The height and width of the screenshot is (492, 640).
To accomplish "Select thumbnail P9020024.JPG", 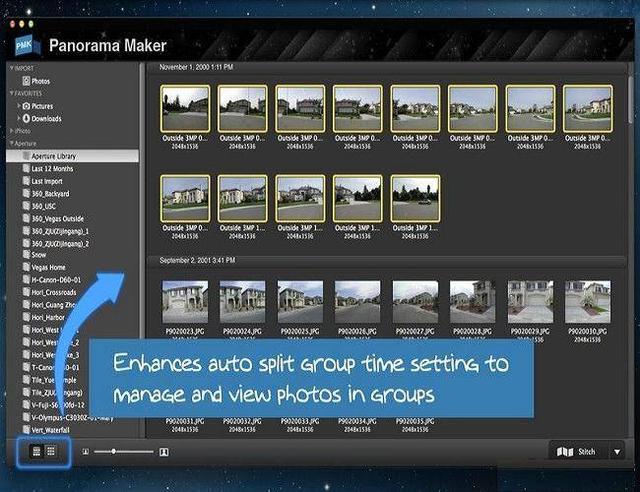I will click(x=242, y=302).
